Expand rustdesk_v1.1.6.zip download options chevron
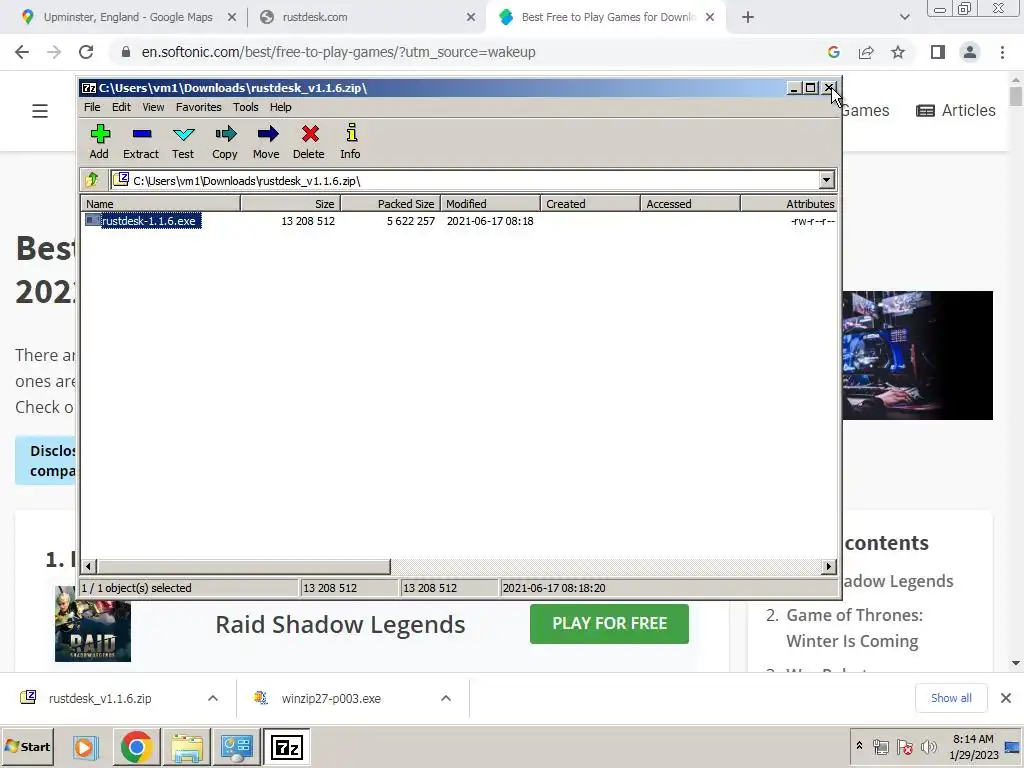The width and height of the screenshot is (1024, 768). coord(213,698)
